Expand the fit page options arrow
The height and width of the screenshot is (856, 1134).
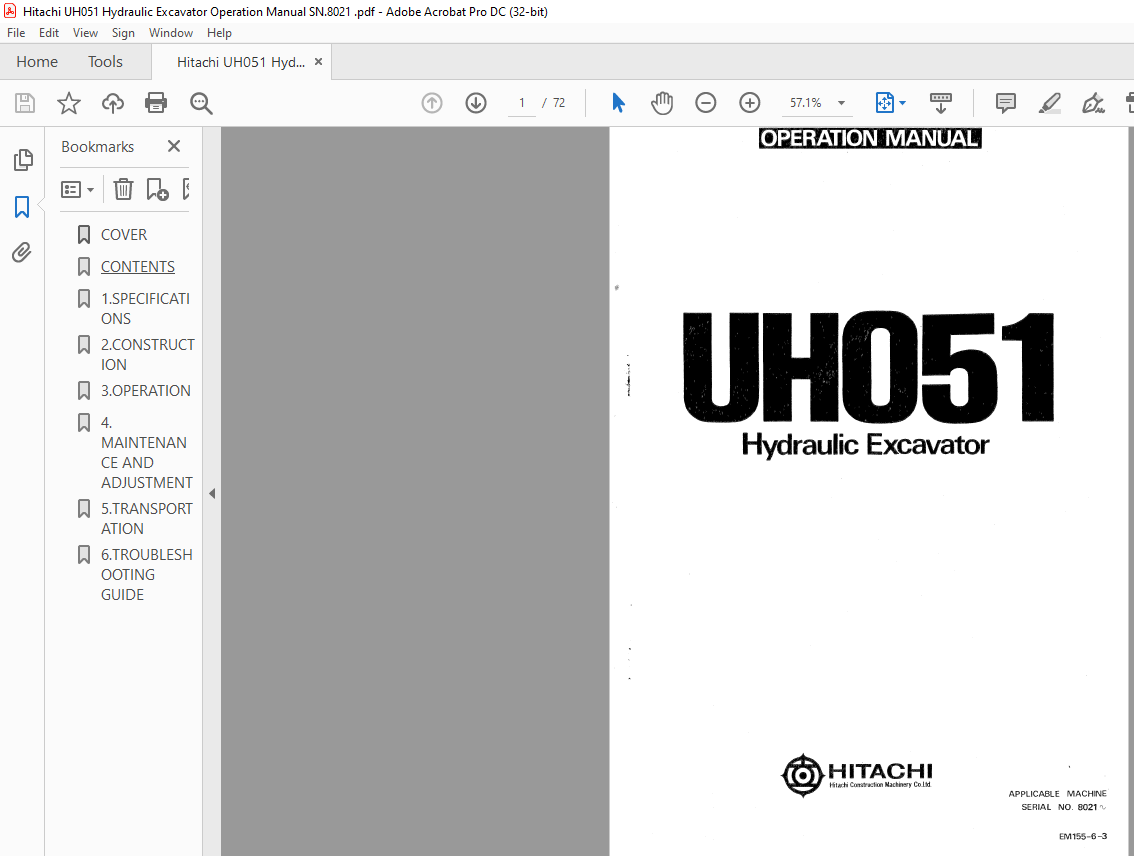coord(903,103)
